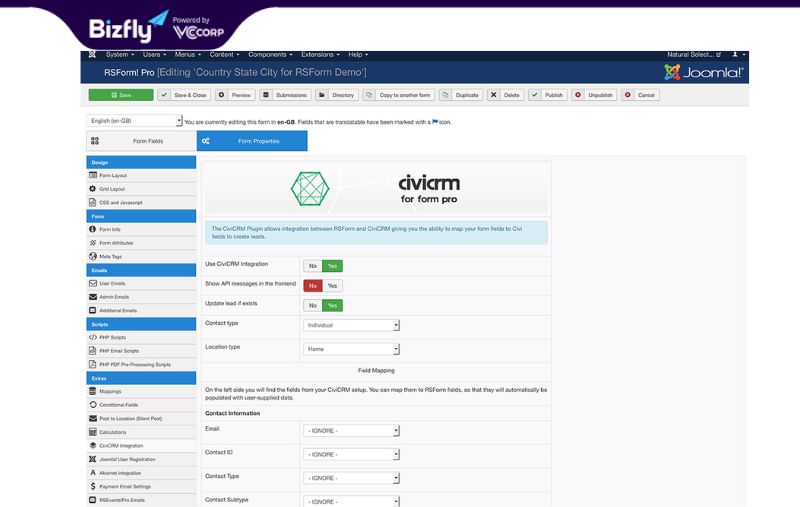This screenshot has height=507, width=800.
Task: Click the Post to Location envelope icon
Action: point(93,418)
